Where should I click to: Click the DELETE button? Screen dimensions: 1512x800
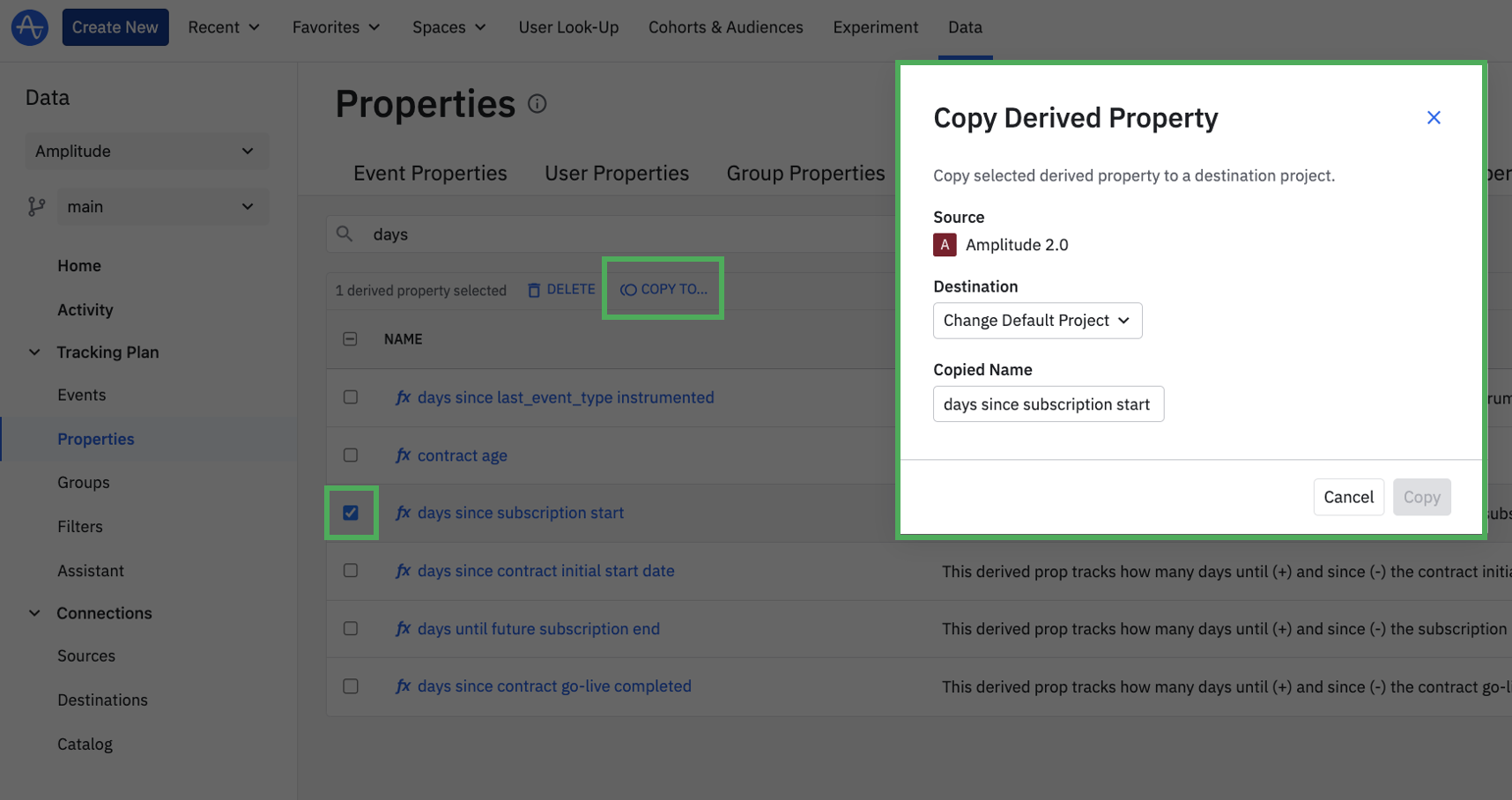click(561, 290)
